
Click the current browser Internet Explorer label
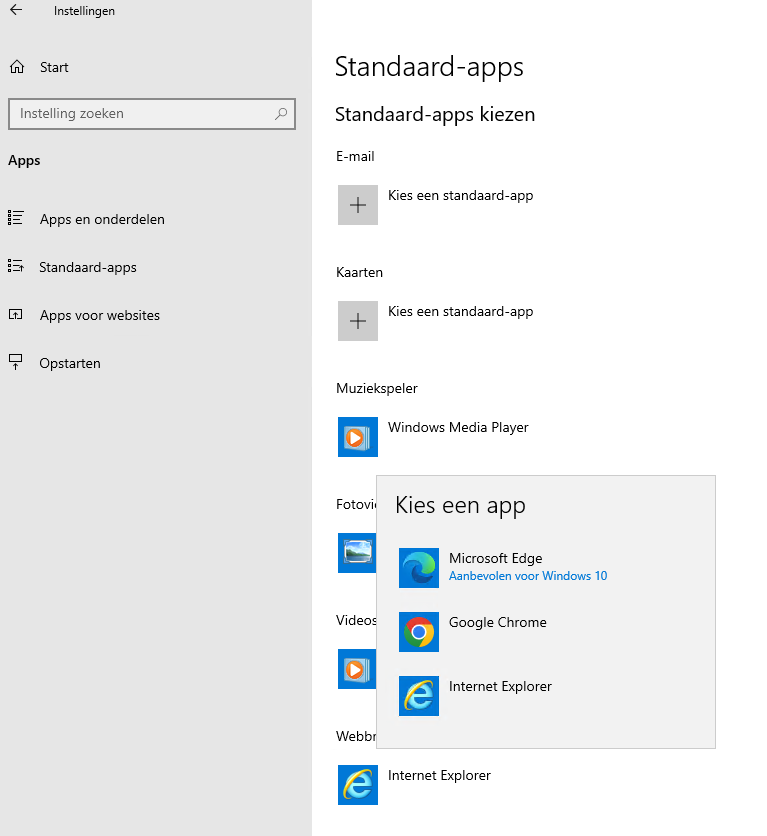pos(439,775)
